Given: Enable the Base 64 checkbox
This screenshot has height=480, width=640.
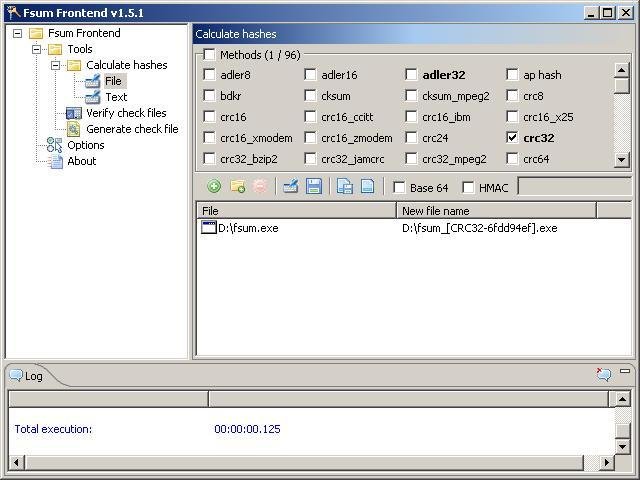Looking at the screenshot, I should point(399,188).
